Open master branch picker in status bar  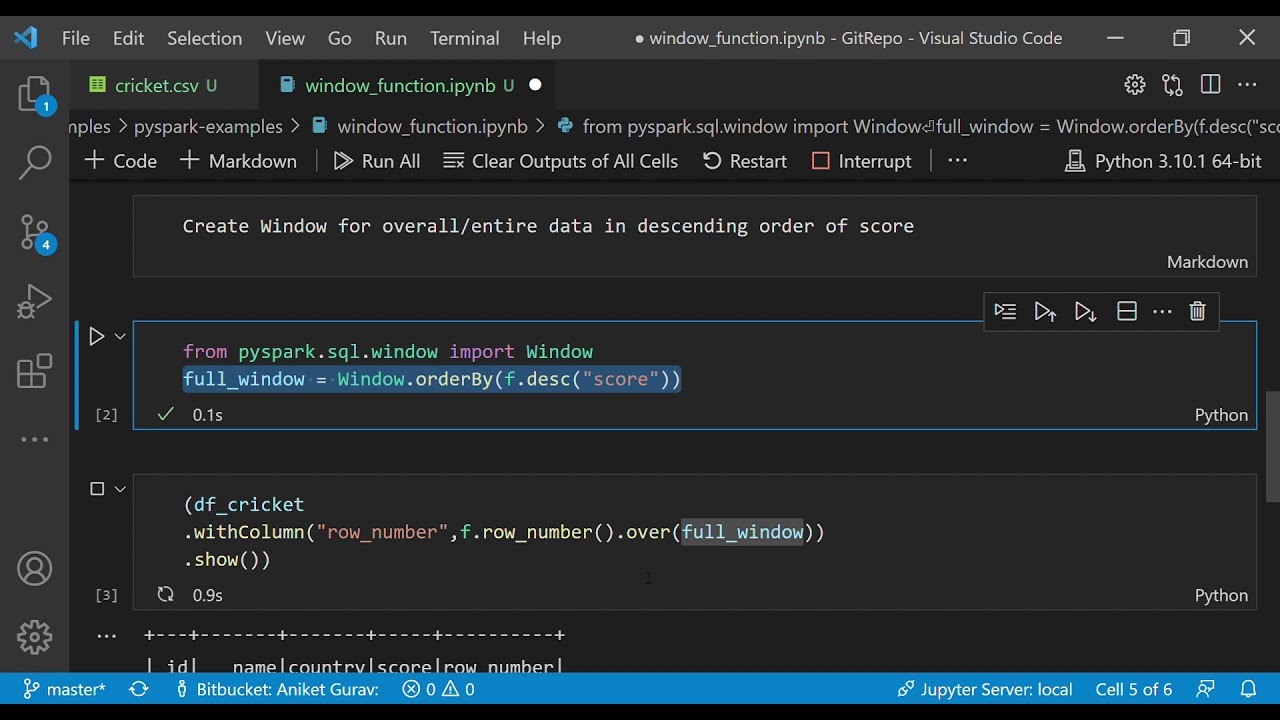pyautogui.click(x=65, y=689)
